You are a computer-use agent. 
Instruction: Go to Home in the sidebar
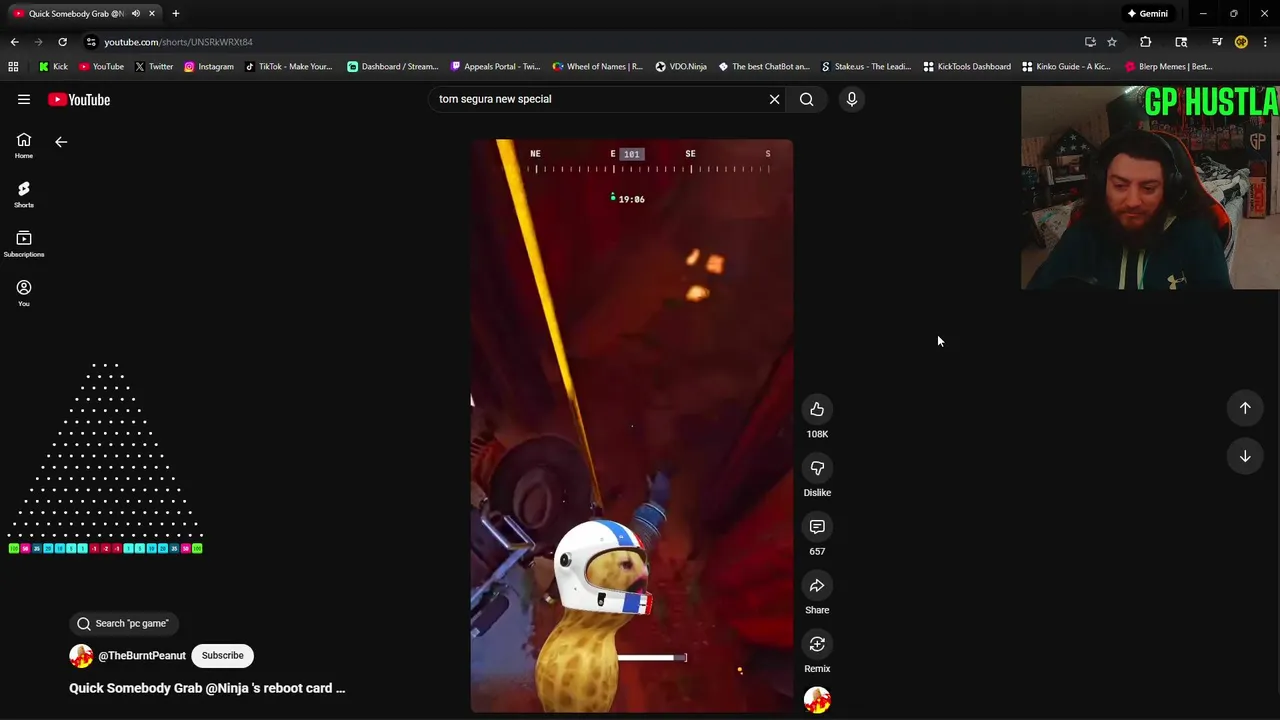(x=24, y=146)
